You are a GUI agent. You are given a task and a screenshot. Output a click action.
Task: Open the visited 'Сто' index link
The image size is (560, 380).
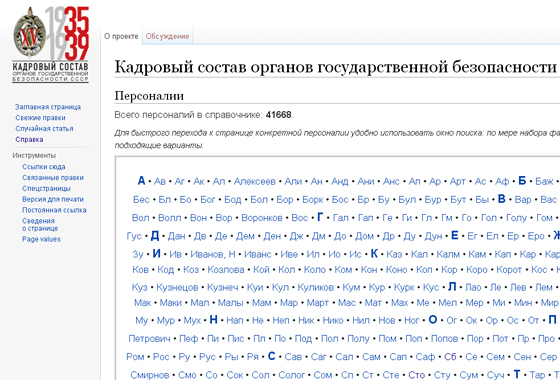tap(416, 375)
